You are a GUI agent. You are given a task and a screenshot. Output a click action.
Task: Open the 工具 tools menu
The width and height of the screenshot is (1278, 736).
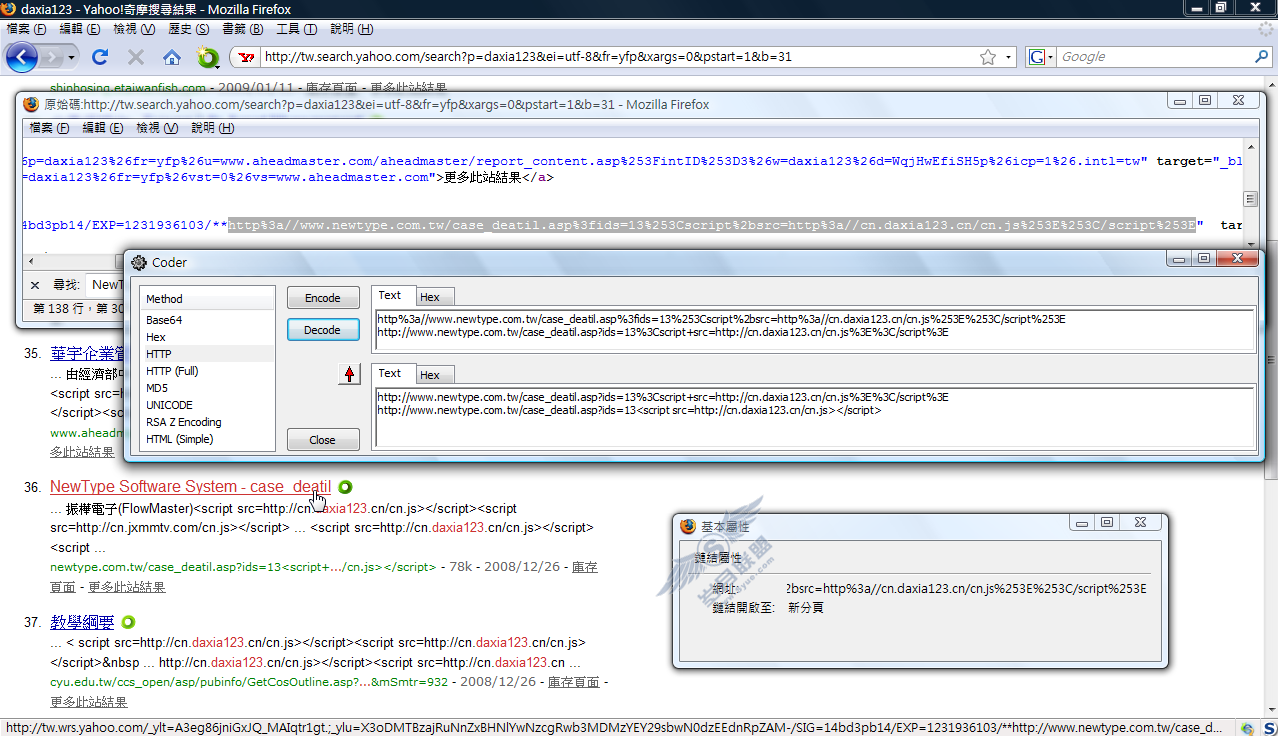point(296,29)
